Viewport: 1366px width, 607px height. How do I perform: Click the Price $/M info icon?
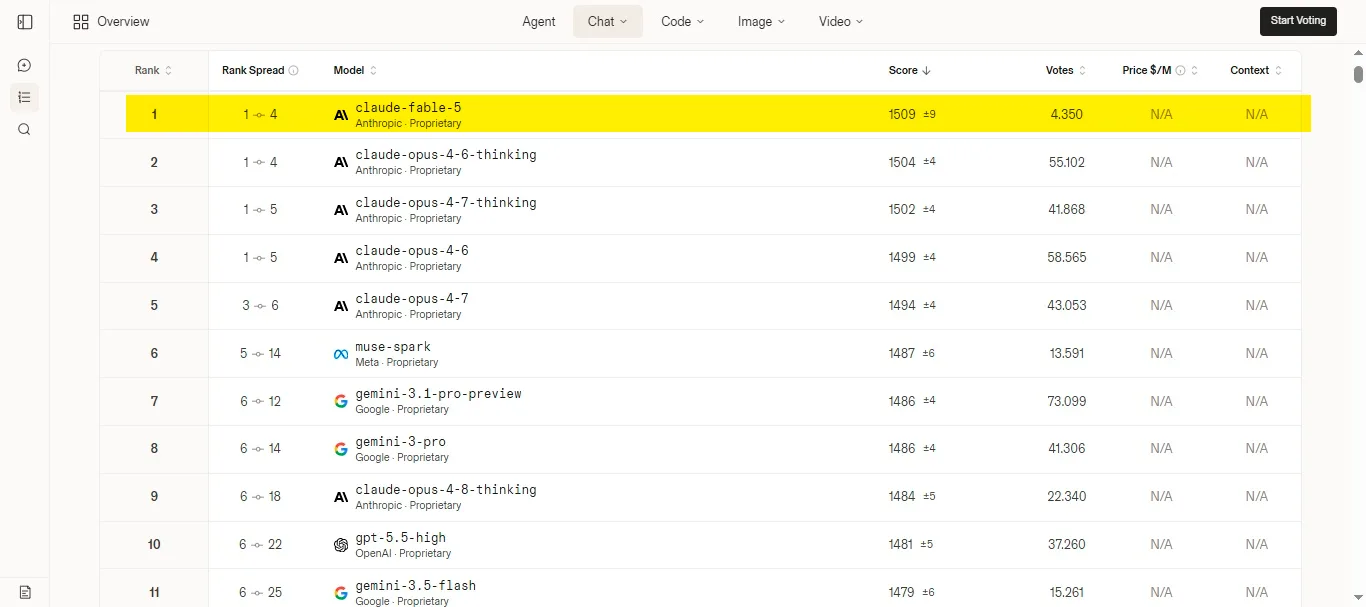(1180, 70)
